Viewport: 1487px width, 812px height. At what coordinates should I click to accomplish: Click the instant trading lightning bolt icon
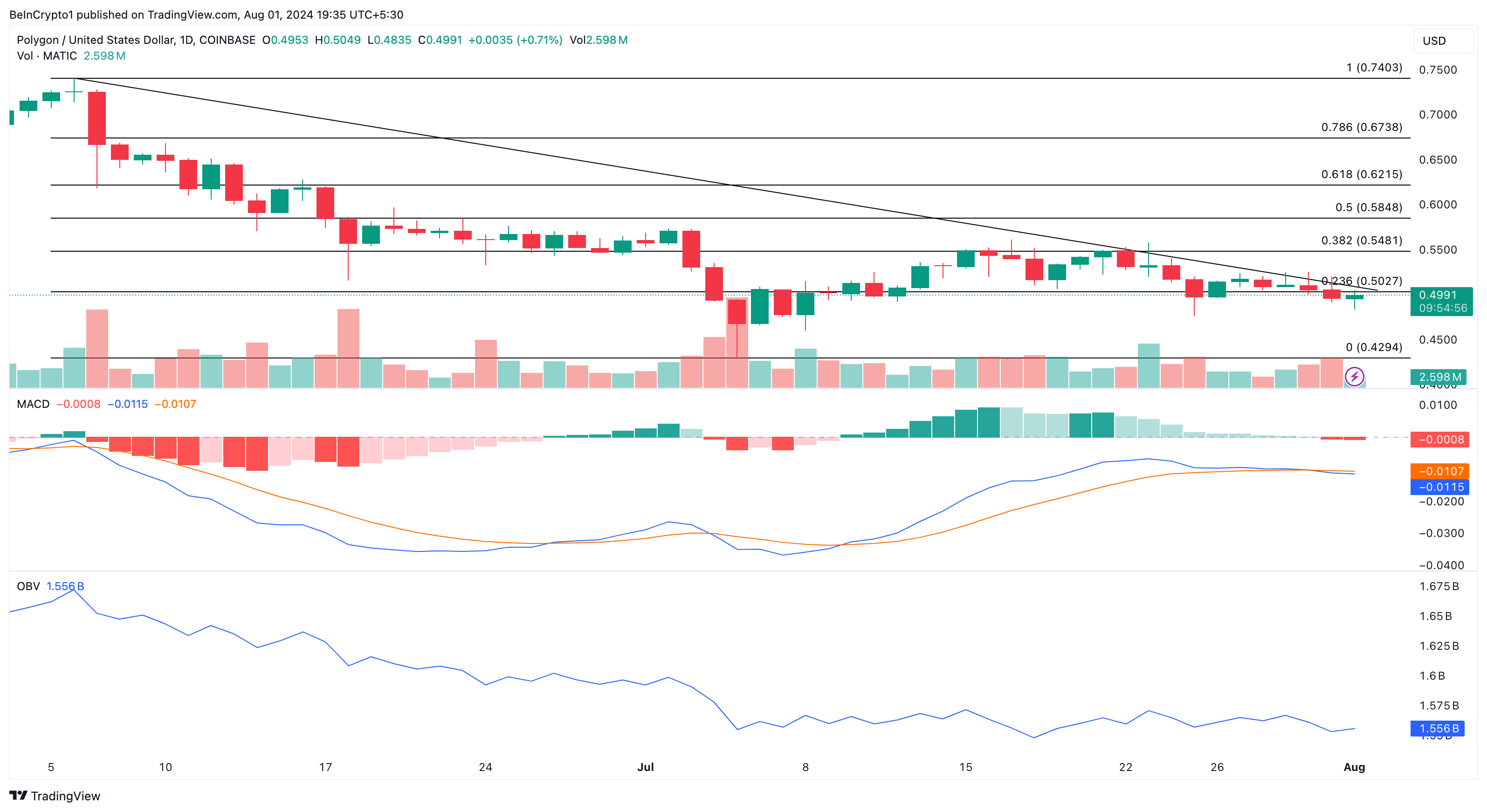click(1356, 377)
